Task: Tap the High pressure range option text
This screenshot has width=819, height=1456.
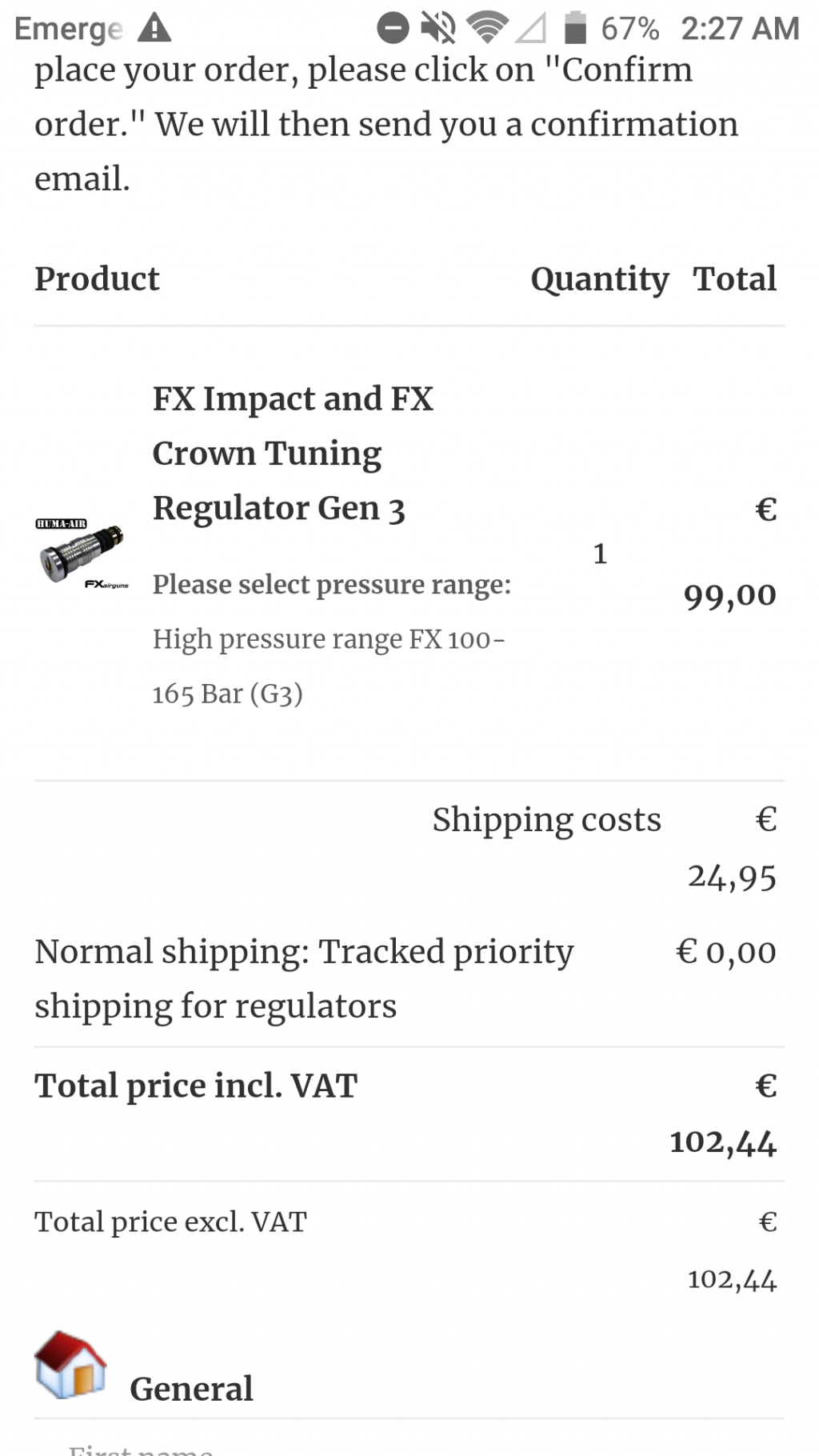Action: point(329,666)
